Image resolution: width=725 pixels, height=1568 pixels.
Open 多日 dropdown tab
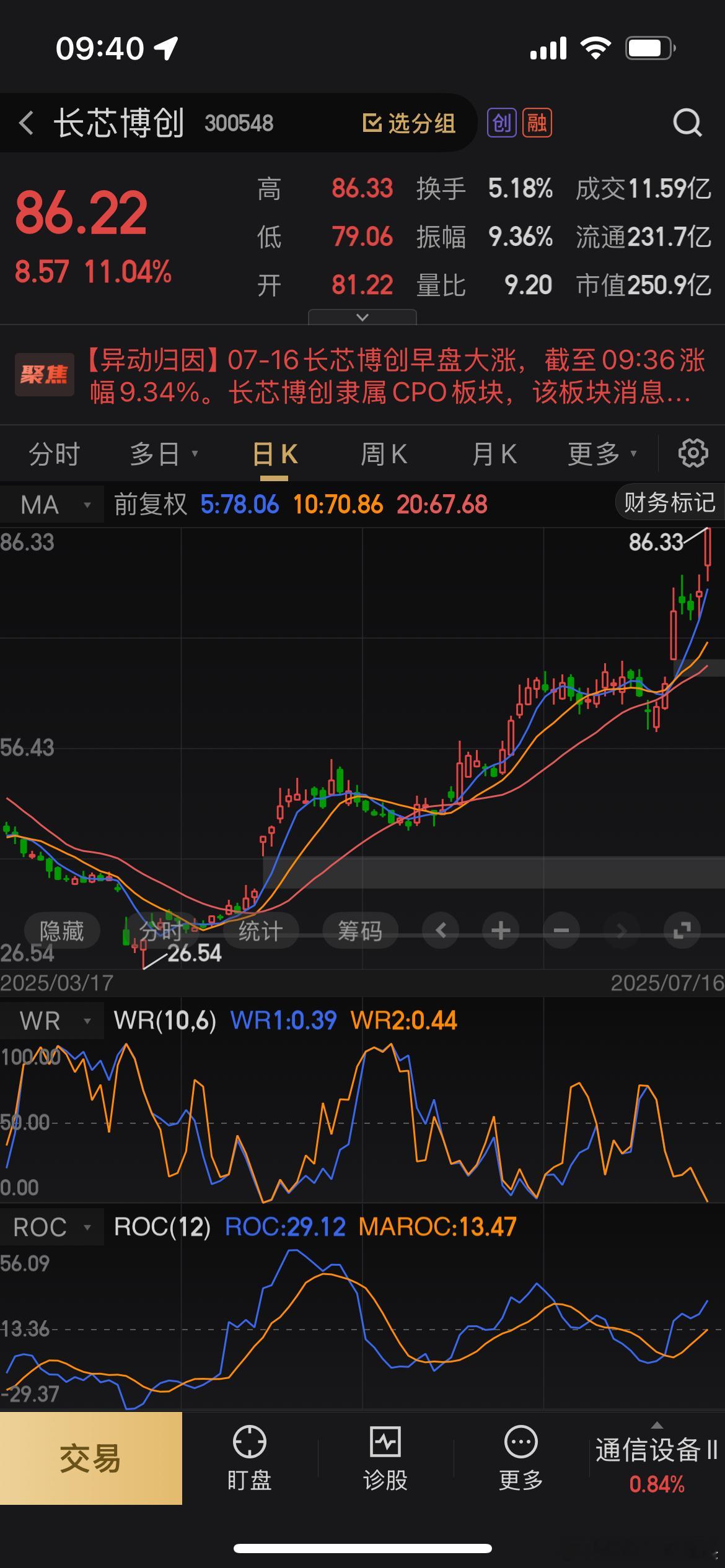click(164, 454)
